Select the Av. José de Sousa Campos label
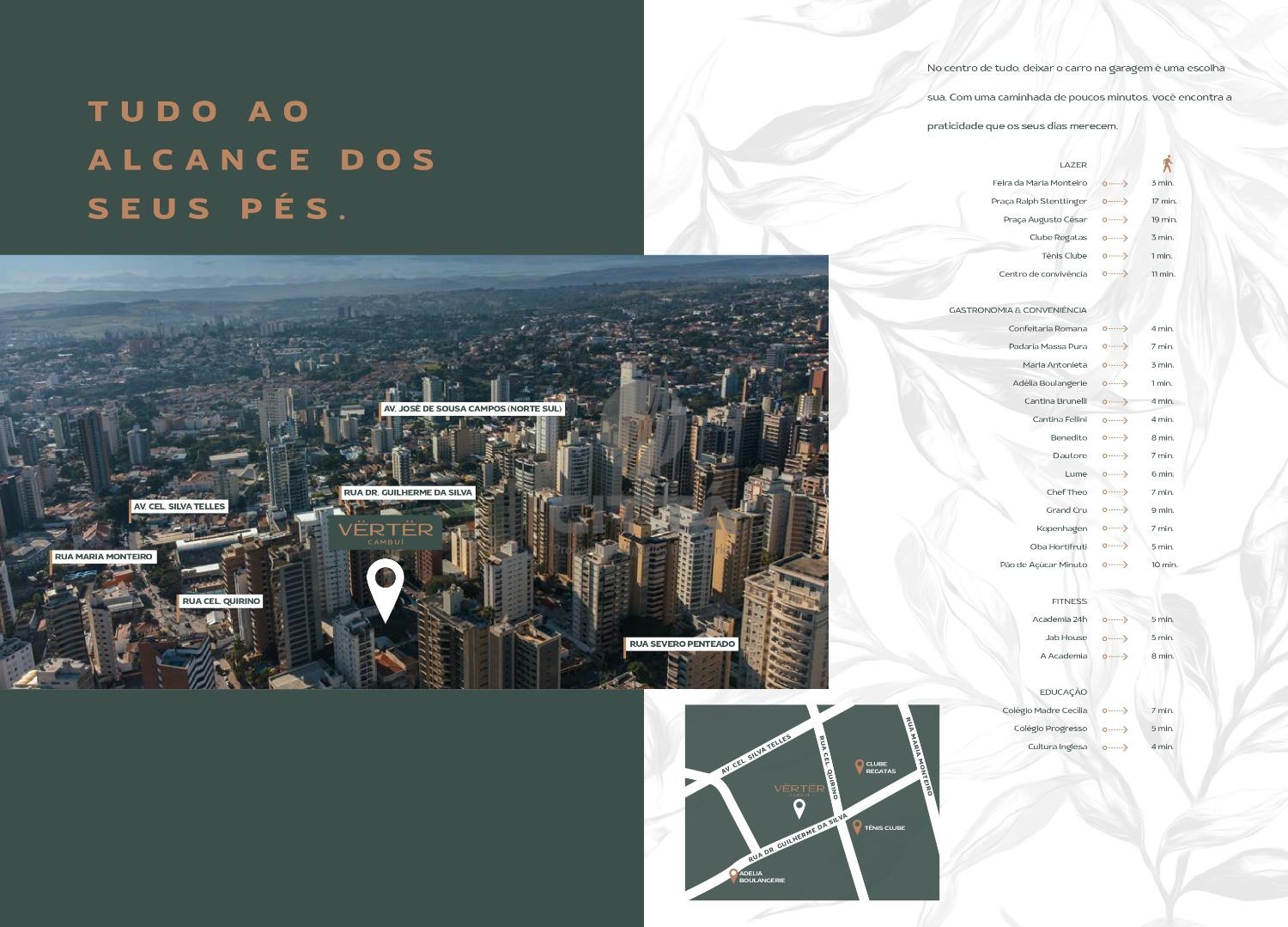The width and height of the screenshot is (1288, 927). pyautogui.click(x=472, y=409)
